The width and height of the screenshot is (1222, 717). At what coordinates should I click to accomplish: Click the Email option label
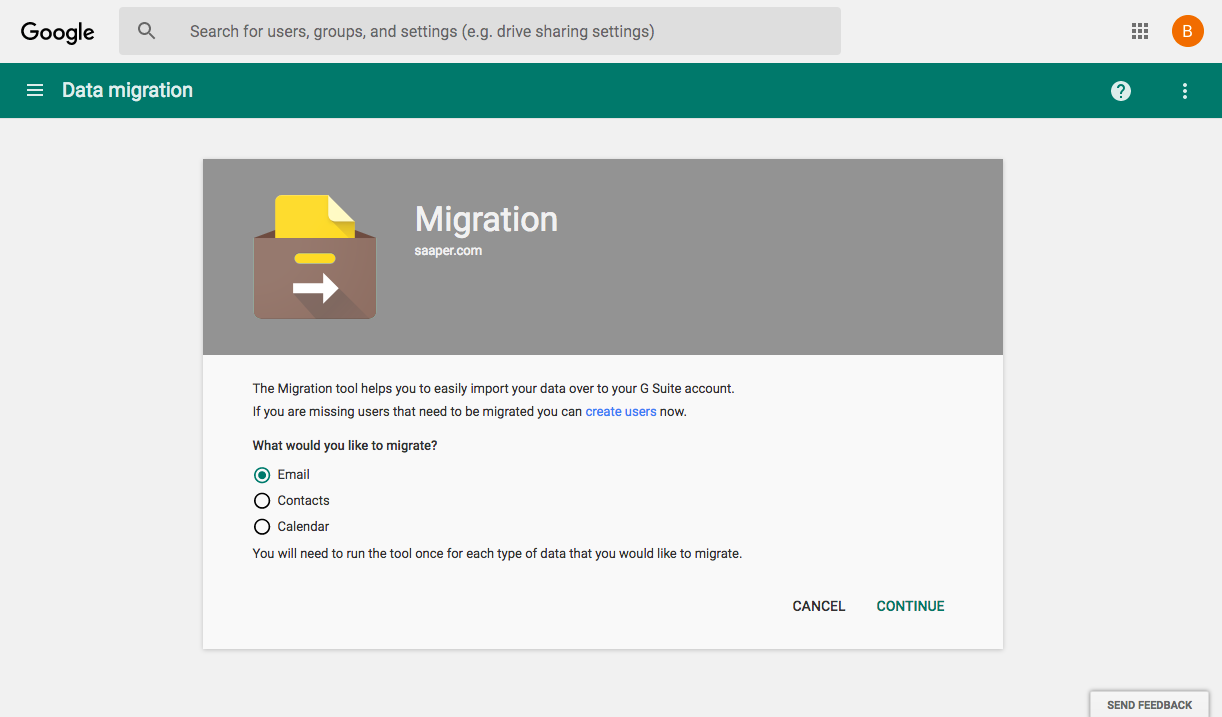[294, 475]
